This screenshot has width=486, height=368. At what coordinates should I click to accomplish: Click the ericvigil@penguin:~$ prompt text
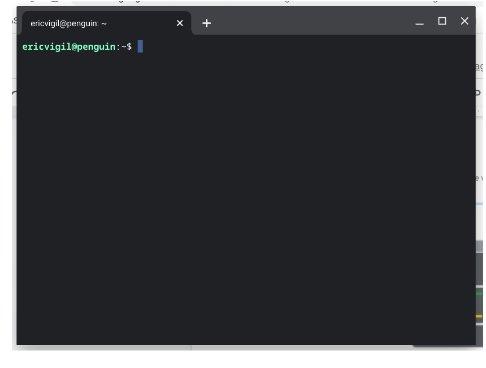click(x=77, y=47)
